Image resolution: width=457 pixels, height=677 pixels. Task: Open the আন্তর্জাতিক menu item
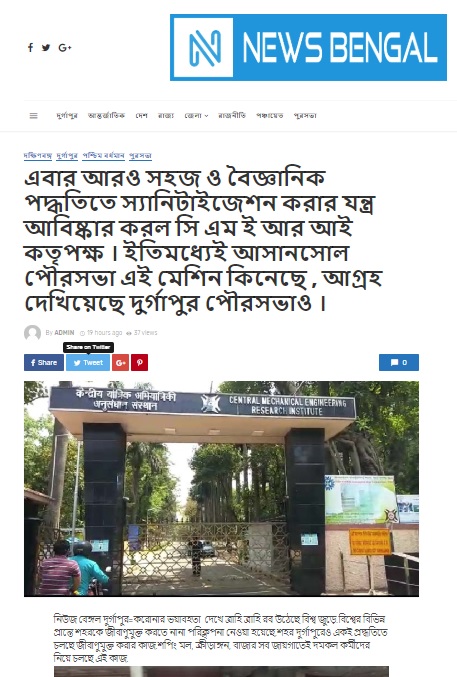[x=106, y=116]
